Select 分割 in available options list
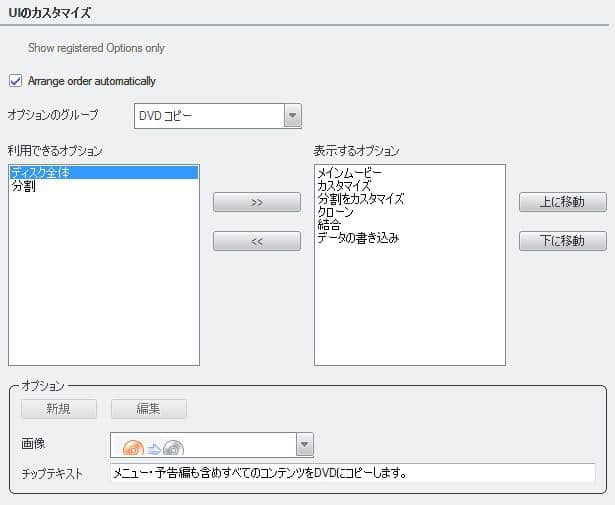The width and height of the screenshot is (615, 505). coord(24,186)
